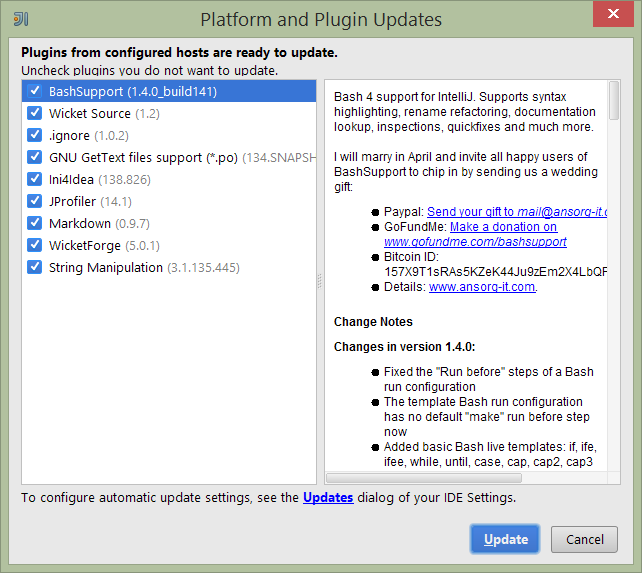The height and width of the screenshot is (573, 642).
Task: Uncheck the Markdown plugin checkbox
Action: pos(35,223)
